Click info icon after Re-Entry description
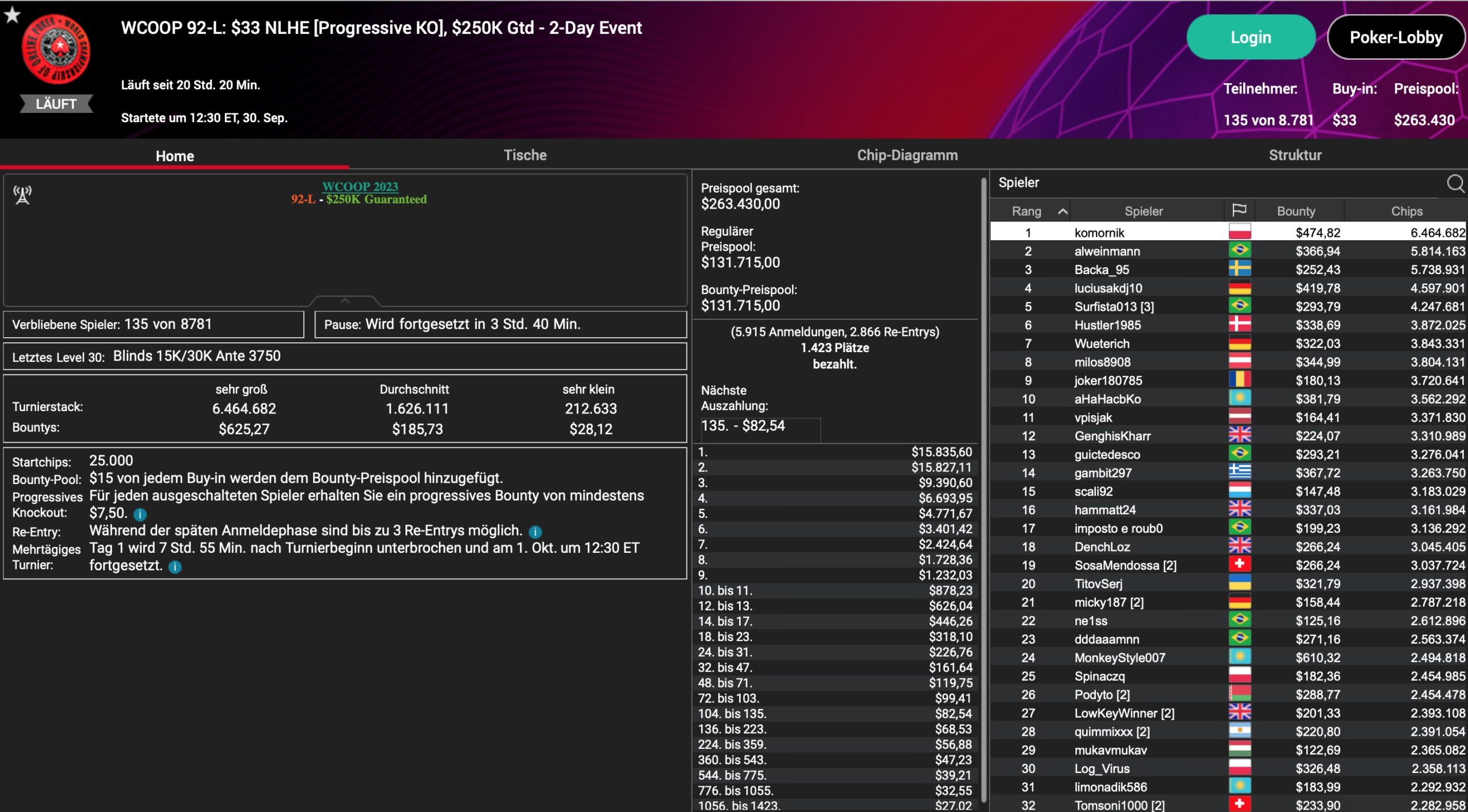1468x812 pixels. 535,532
